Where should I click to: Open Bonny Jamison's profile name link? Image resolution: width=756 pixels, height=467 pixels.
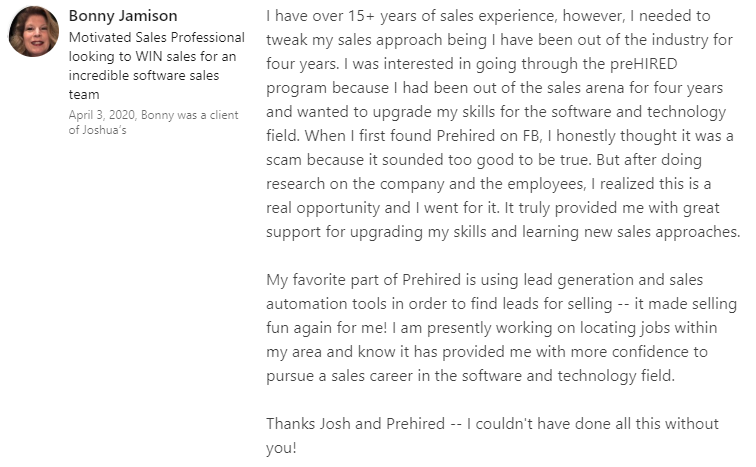point(123,16)
